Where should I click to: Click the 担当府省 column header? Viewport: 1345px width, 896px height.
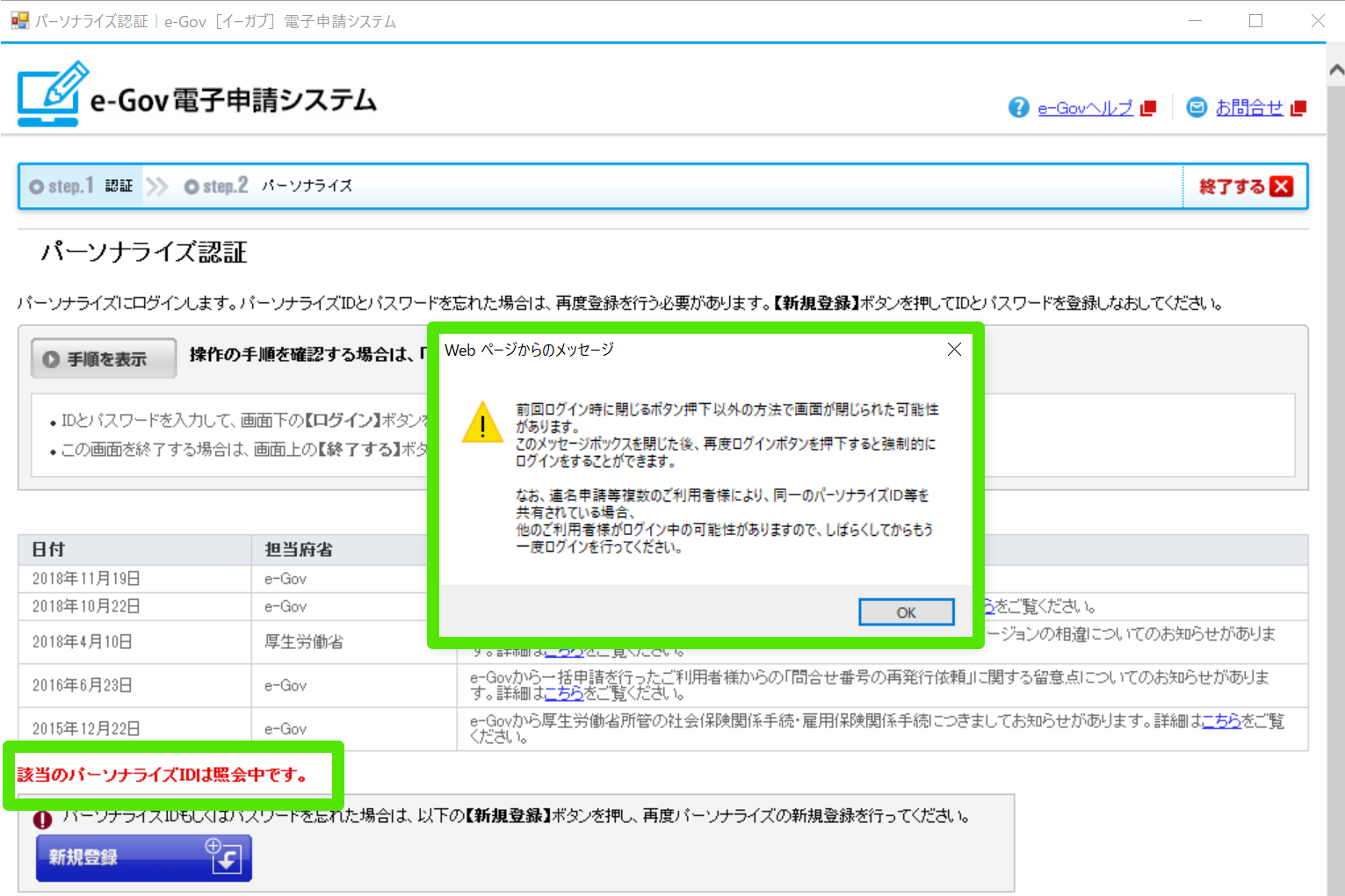tap(353, 549)
